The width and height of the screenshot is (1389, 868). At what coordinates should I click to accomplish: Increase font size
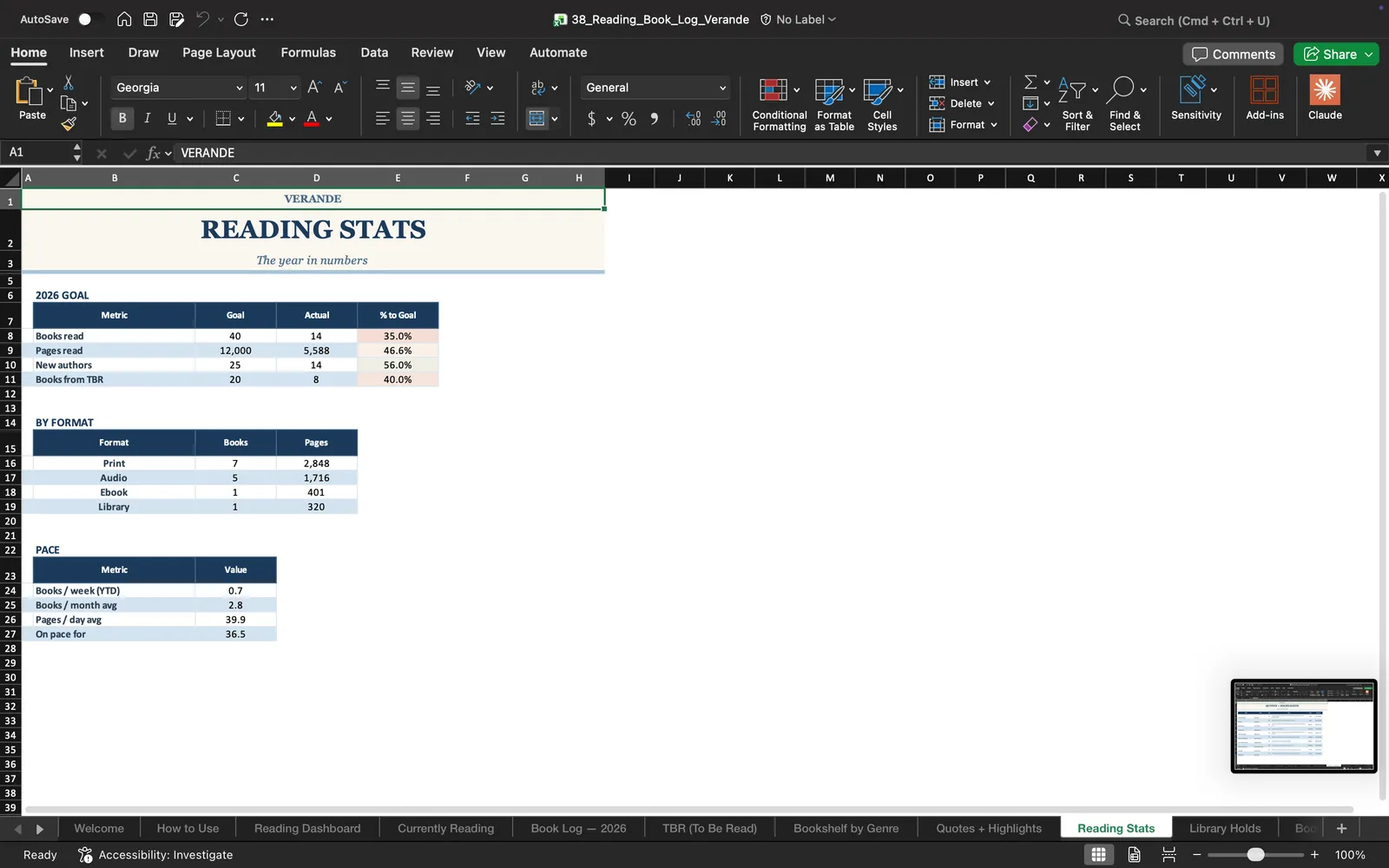click(314, 87)
